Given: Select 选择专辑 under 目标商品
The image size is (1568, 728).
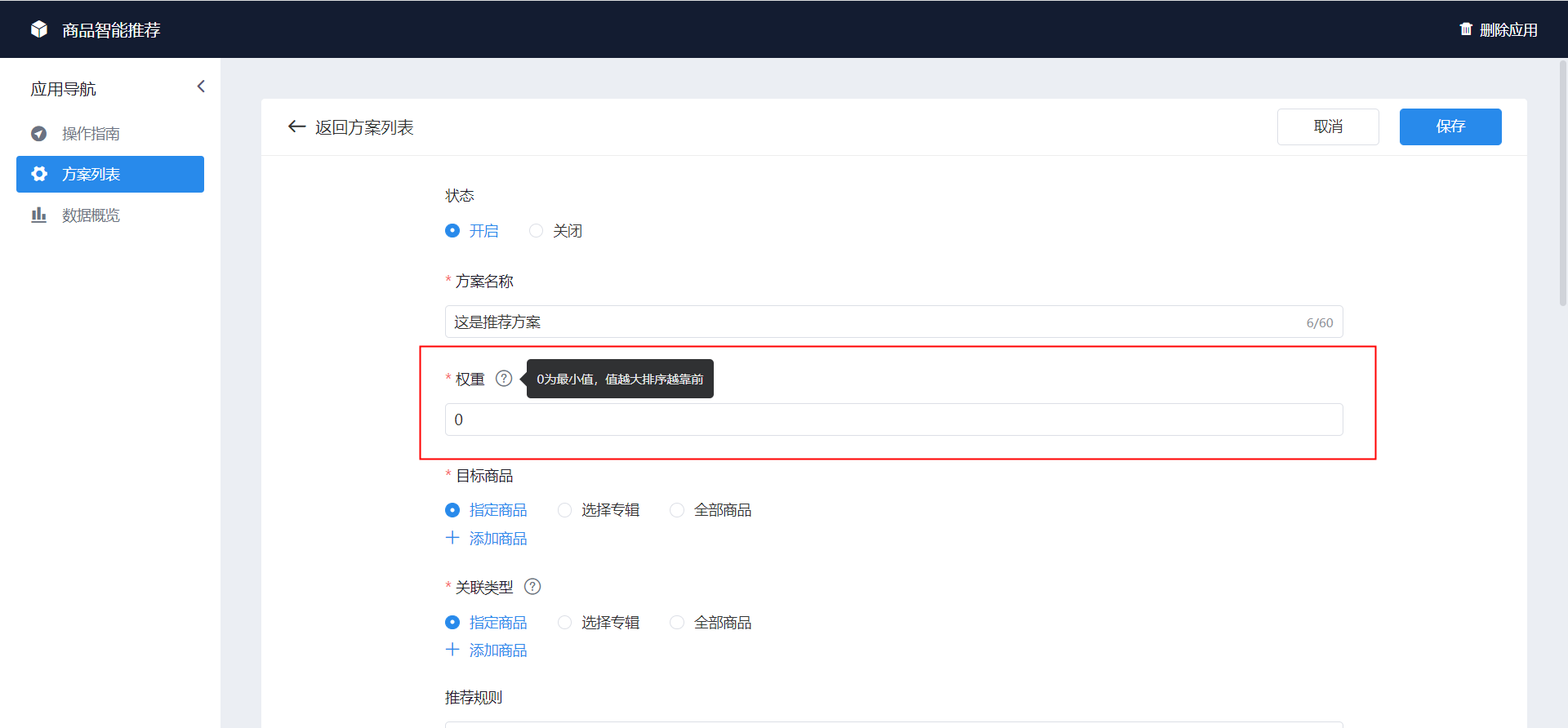Looking at the screenshot, I should [564, 510].
